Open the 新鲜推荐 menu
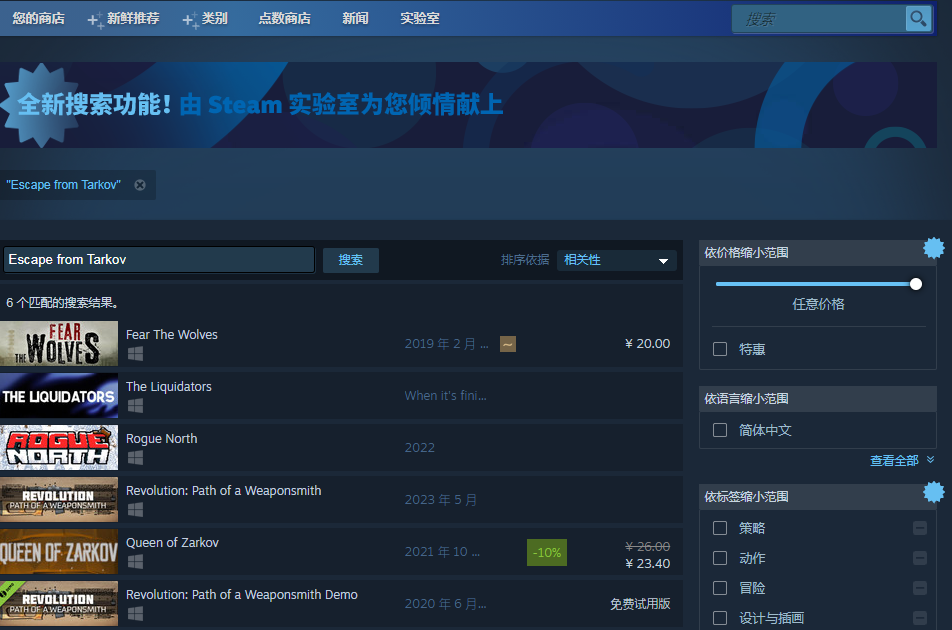This screenshot has width=952, height=630. (133, 18)
